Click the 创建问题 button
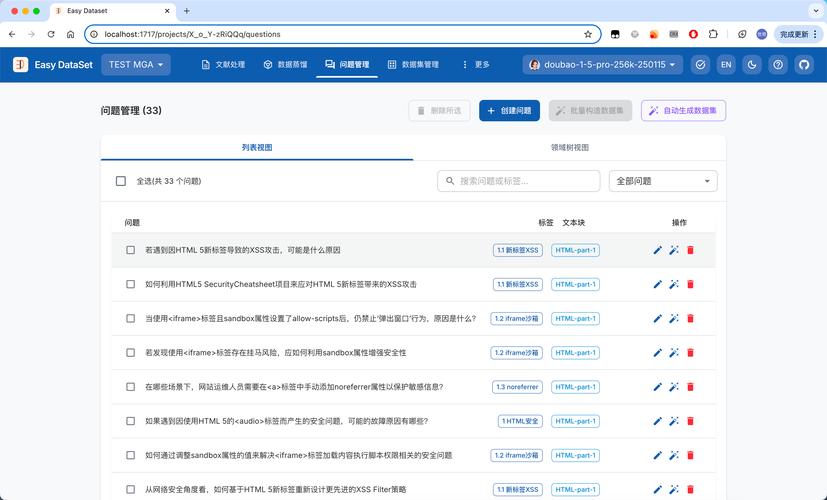Viewport: 827px width, 500px height. 509,111
